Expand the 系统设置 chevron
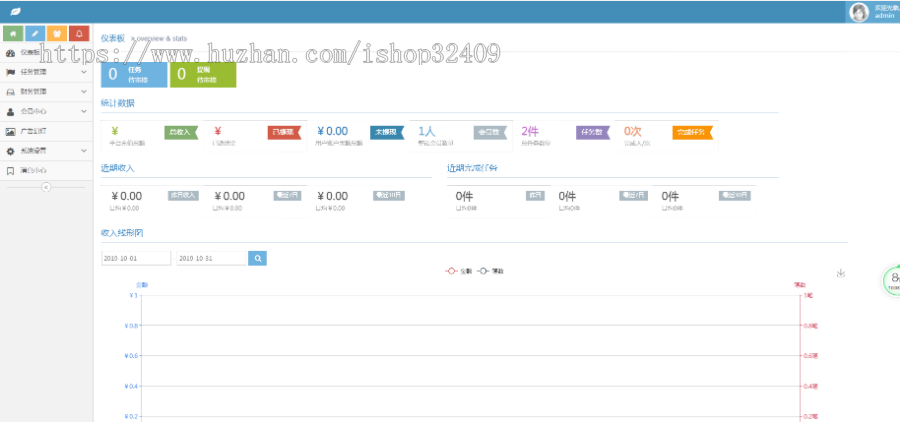This screenshot has width=900, height=422. [x=84, y=151]
